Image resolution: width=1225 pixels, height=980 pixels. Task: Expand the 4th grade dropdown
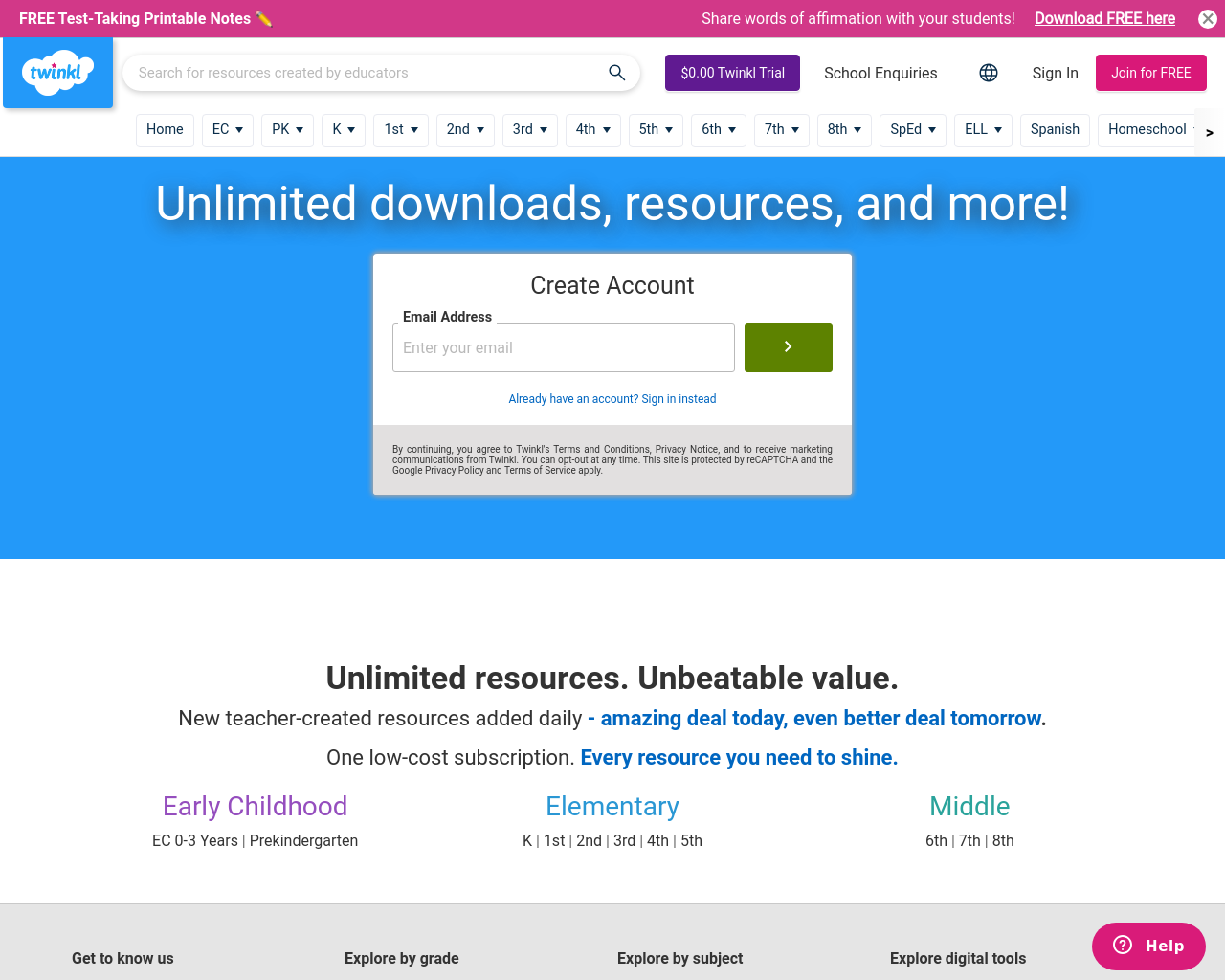click(593, 129)
